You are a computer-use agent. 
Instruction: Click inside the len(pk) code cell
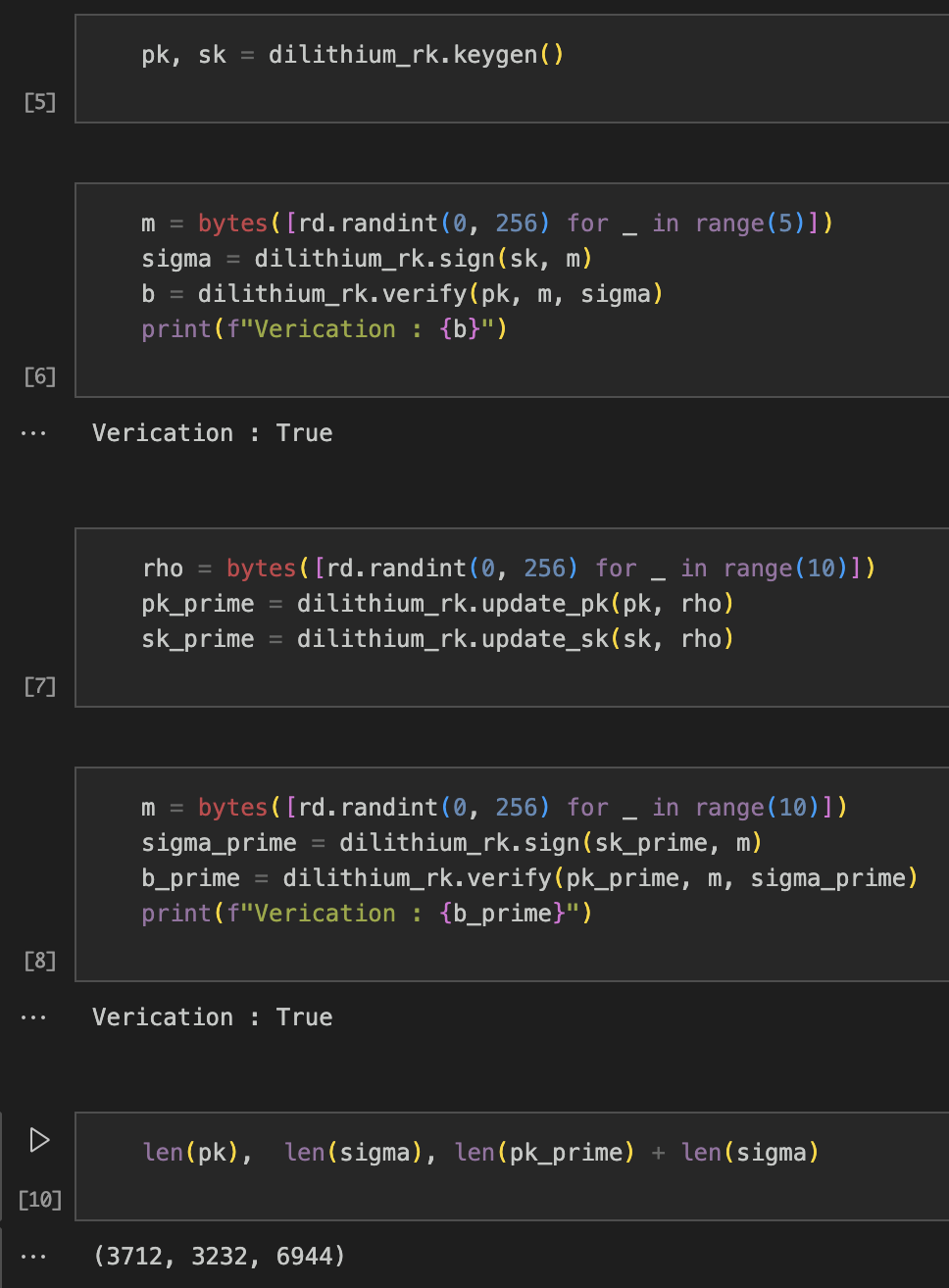pos(480,1153)
